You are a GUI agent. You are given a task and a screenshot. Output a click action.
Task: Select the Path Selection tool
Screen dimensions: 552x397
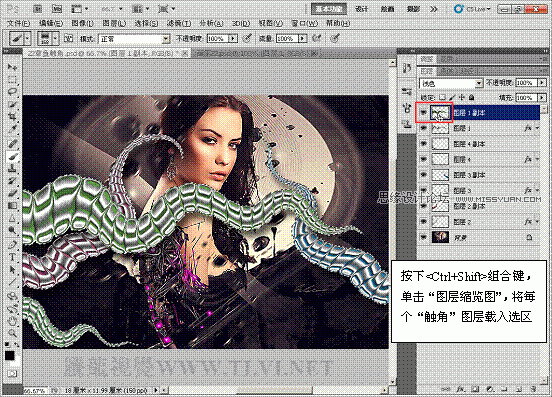[x=12, y=270]
